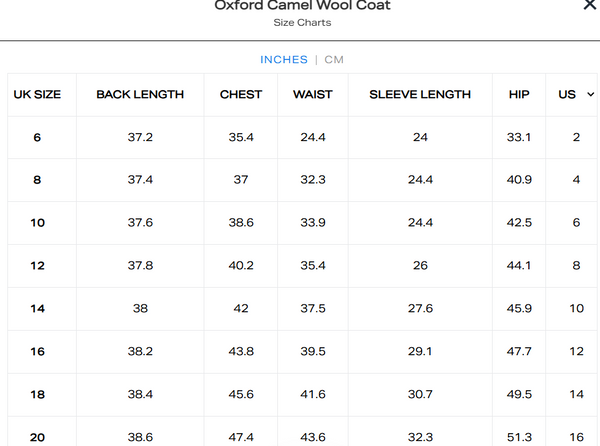Image resolution: width=600 pixels, height=446 pixels.
Task: Click the UK SIZE column header
Action: (x=37, y=94)
